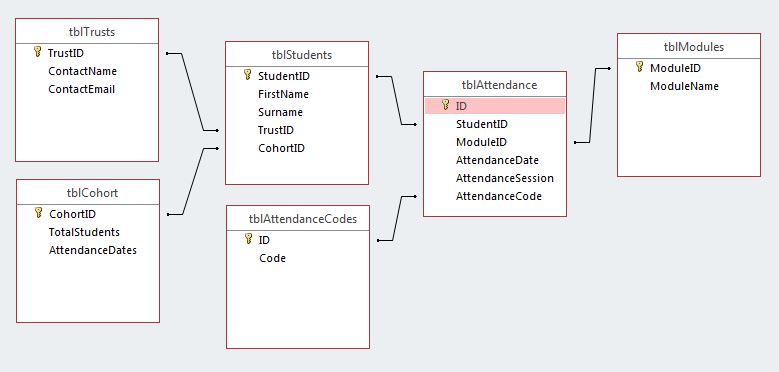
Task: Click the AttendanceDate field in tblAttendance
Action: click(497, 160)
